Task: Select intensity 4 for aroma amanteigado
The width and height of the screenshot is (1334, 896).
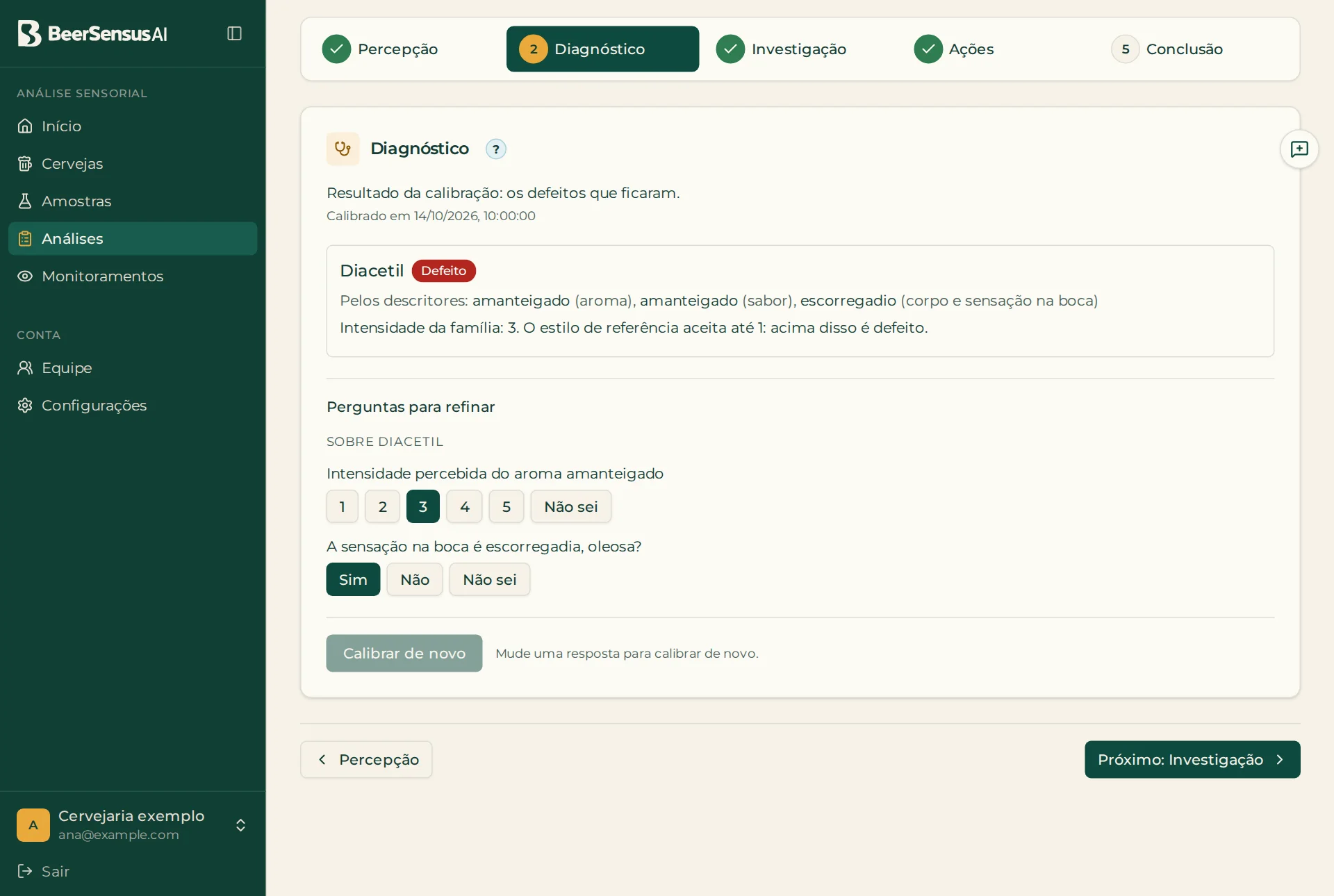Action: [464, 506]
